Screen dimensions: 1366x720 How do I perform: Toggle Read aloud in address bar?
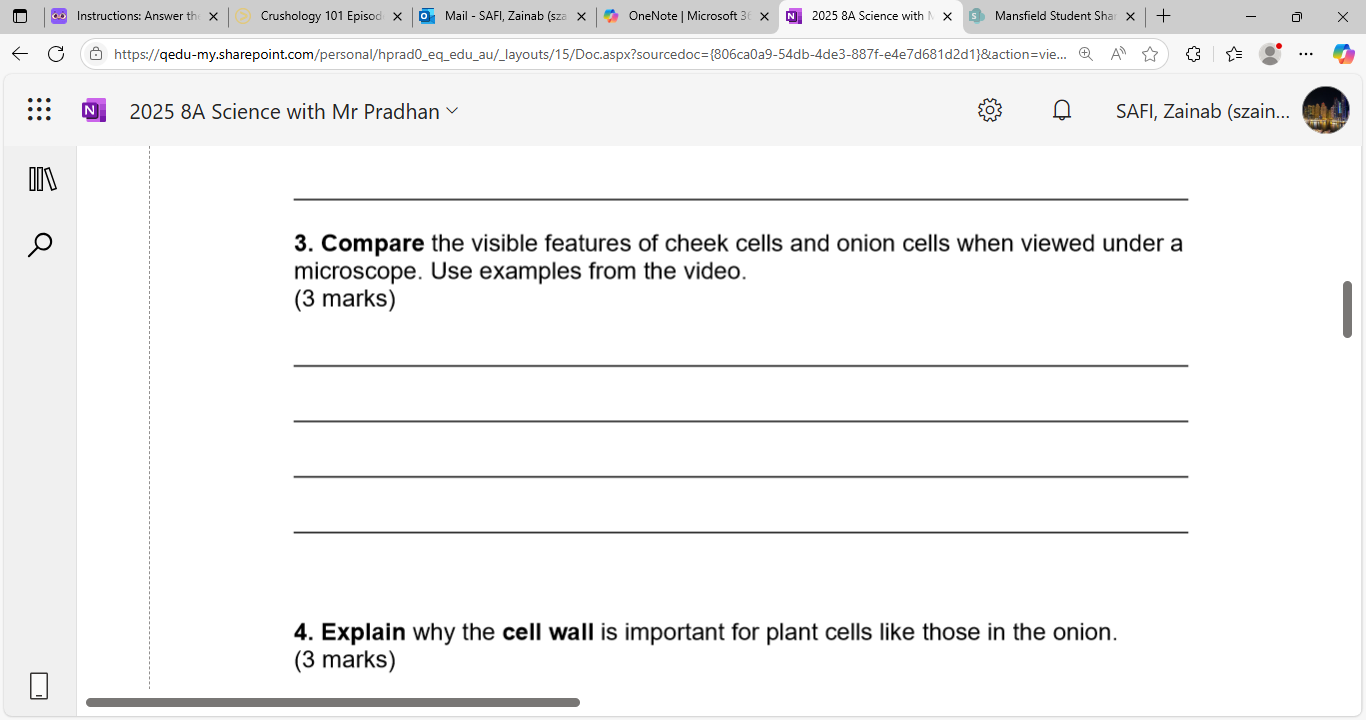click(1118, 54)
